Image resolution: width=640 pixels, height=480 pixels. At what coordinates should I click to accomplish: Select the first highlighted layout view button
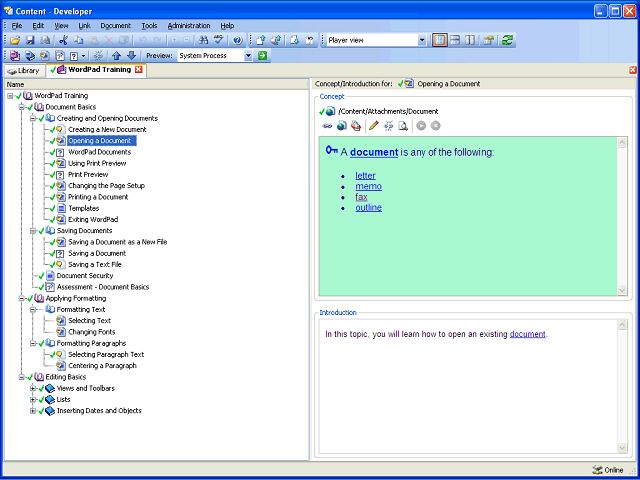click(x=440, y=40)
